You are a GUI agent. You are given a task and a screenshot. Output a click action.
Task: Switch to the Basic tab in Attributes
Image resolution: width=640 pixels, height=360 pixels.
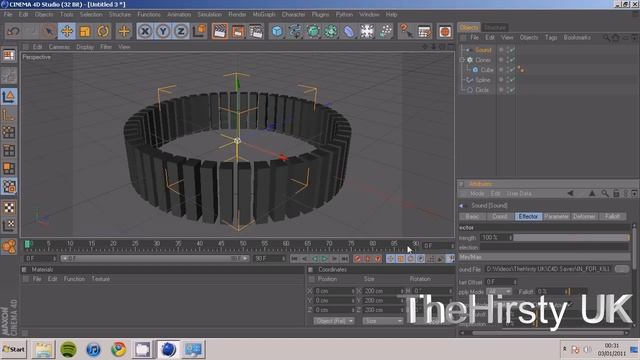point(472,216)
